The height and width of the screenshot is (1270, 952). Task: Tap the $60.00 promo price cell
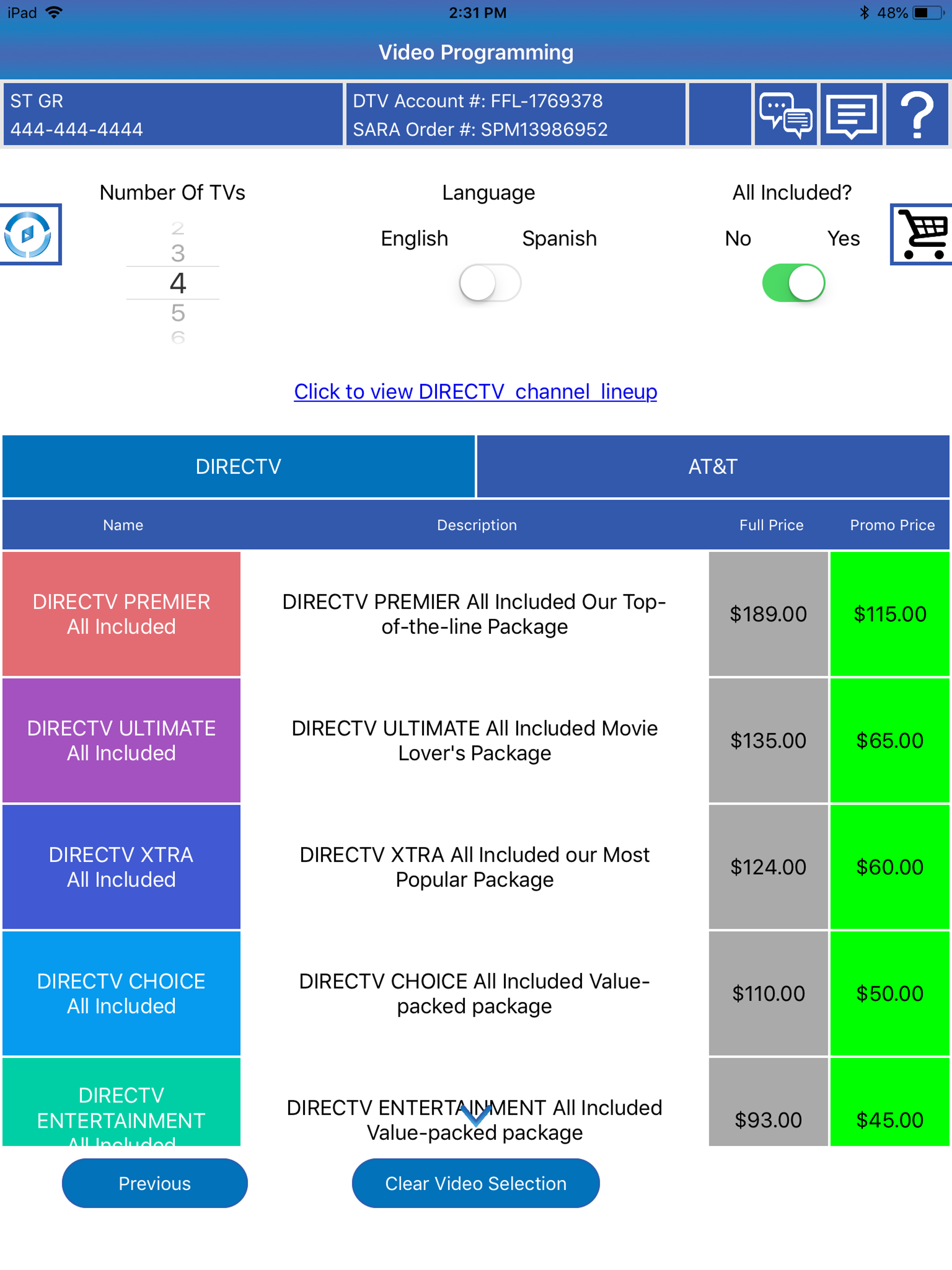(x=889, y=867)
